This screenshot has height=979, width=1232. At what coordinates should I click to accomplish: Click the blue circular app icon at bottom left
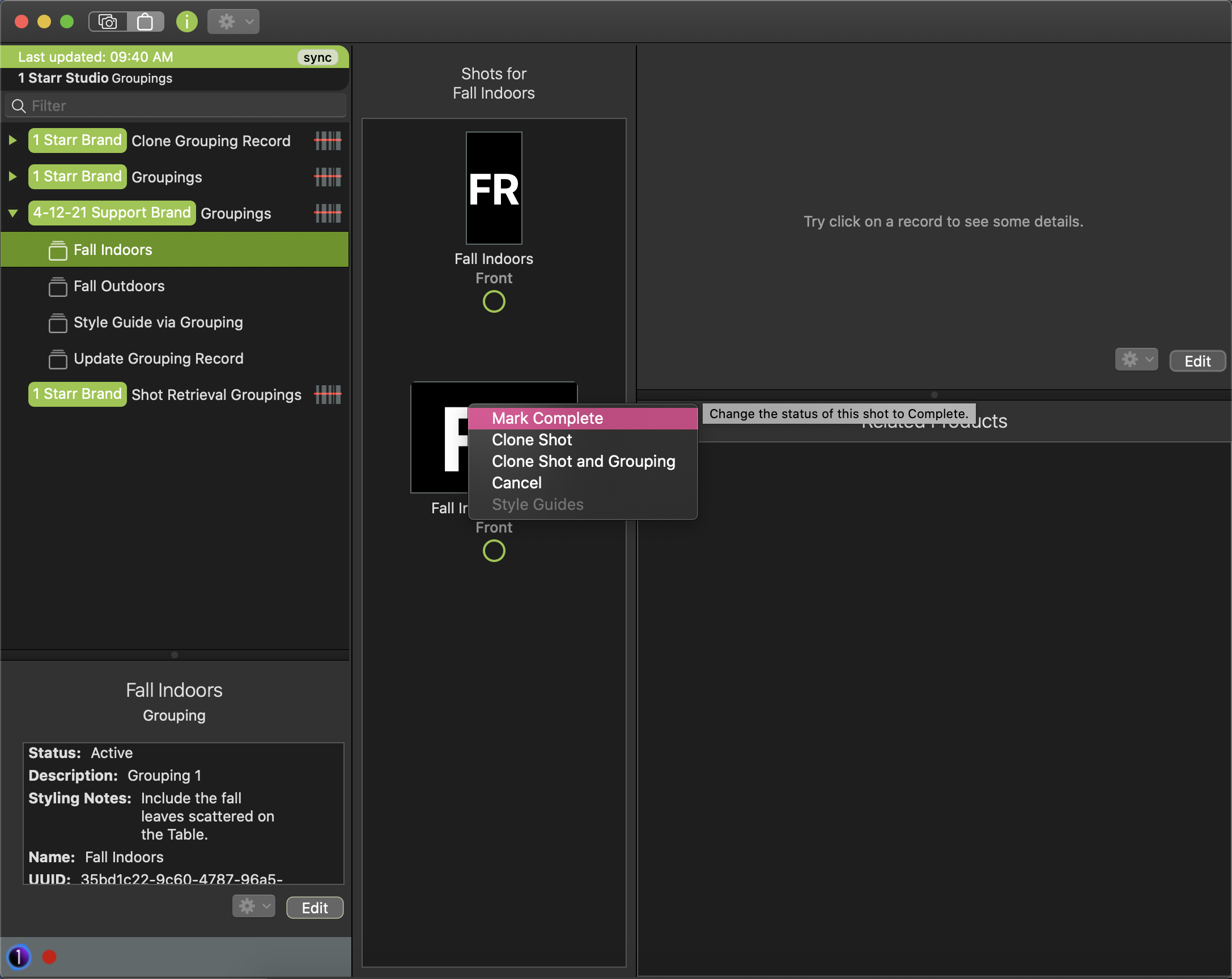[x=18, y=957]
